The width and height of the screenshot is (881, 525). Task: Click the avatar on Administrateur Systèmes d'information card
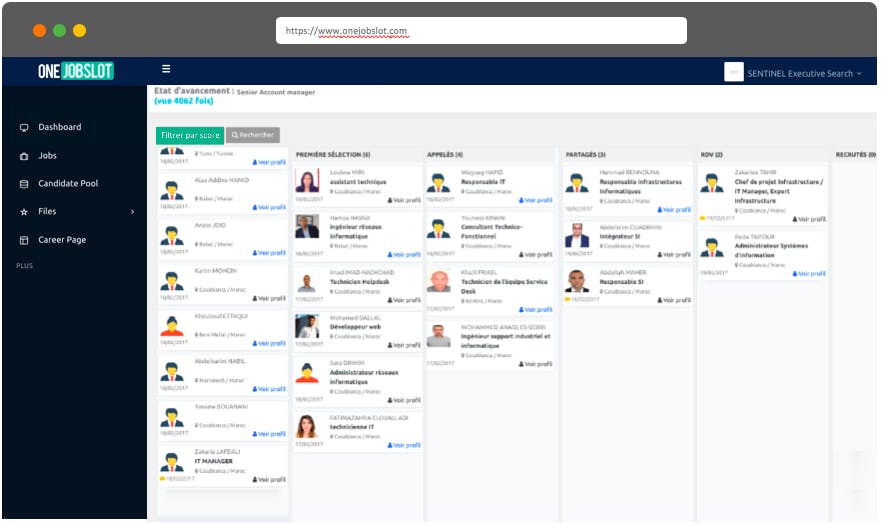click(x=712, y=247)
